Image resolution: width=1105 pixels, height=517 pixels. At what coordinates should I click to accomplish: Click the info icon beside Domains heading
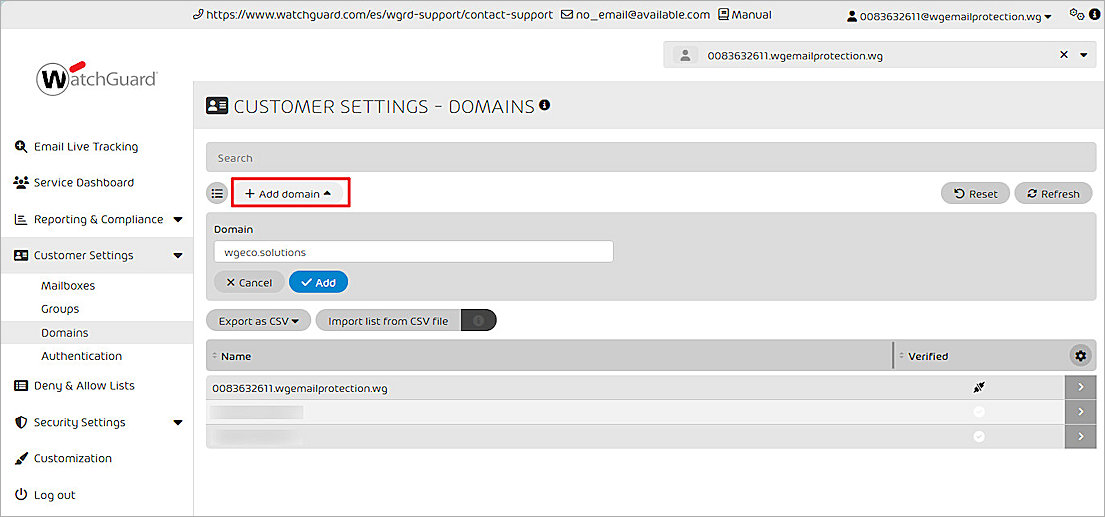544,105
